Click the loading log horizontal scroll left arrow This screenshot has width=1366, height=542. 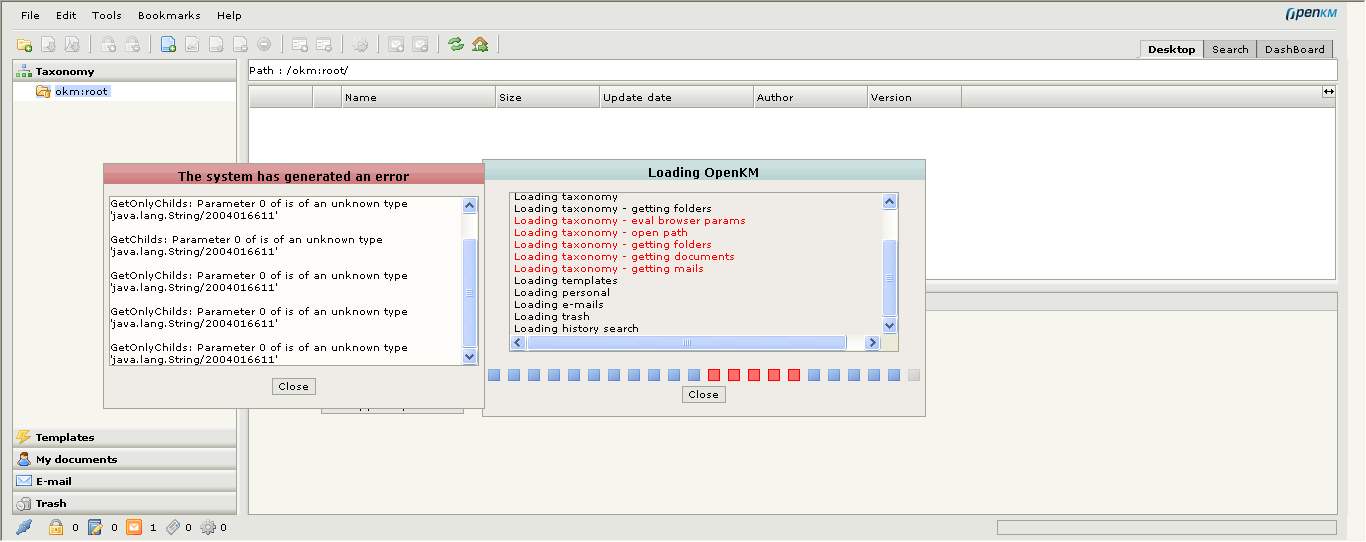coord(518,342)
